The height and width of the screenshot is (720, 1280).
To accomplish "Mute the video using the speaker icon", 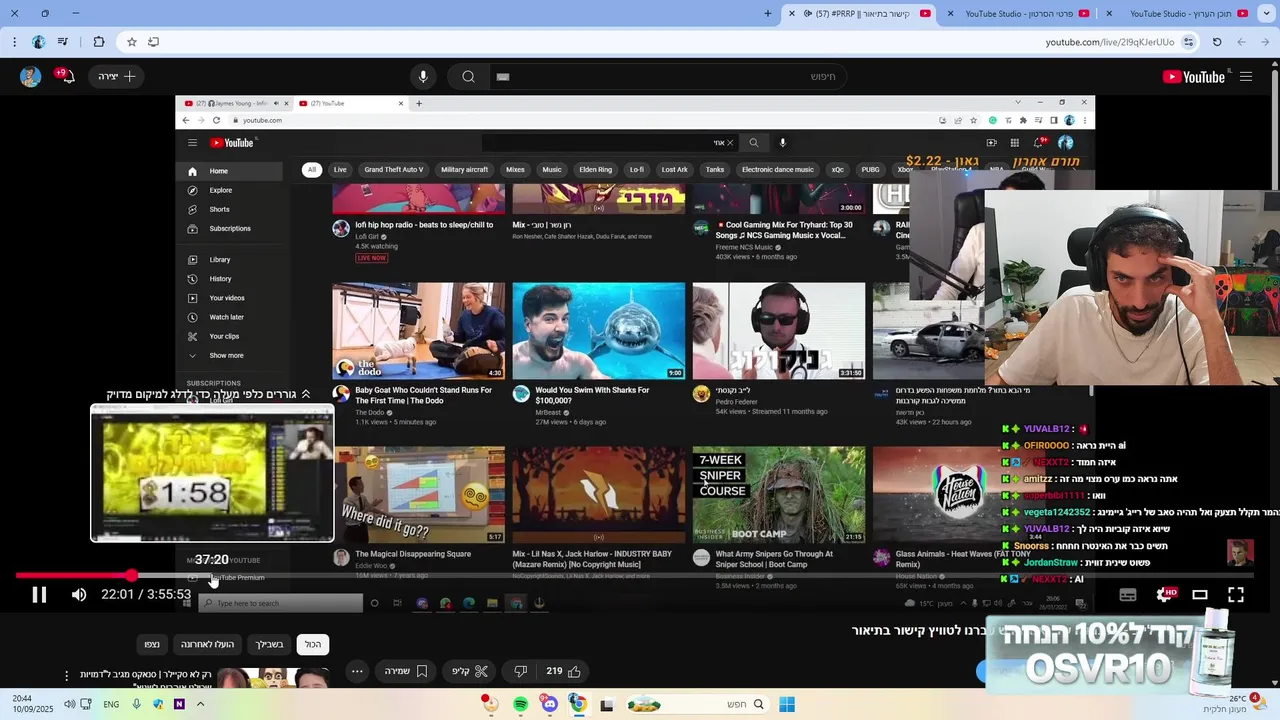I will coord(79,595).
